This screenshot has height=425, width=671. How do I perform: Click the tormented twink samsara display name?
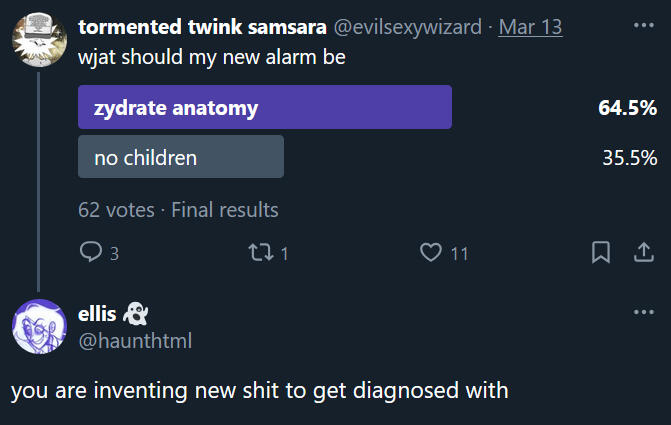click(201, 27)
